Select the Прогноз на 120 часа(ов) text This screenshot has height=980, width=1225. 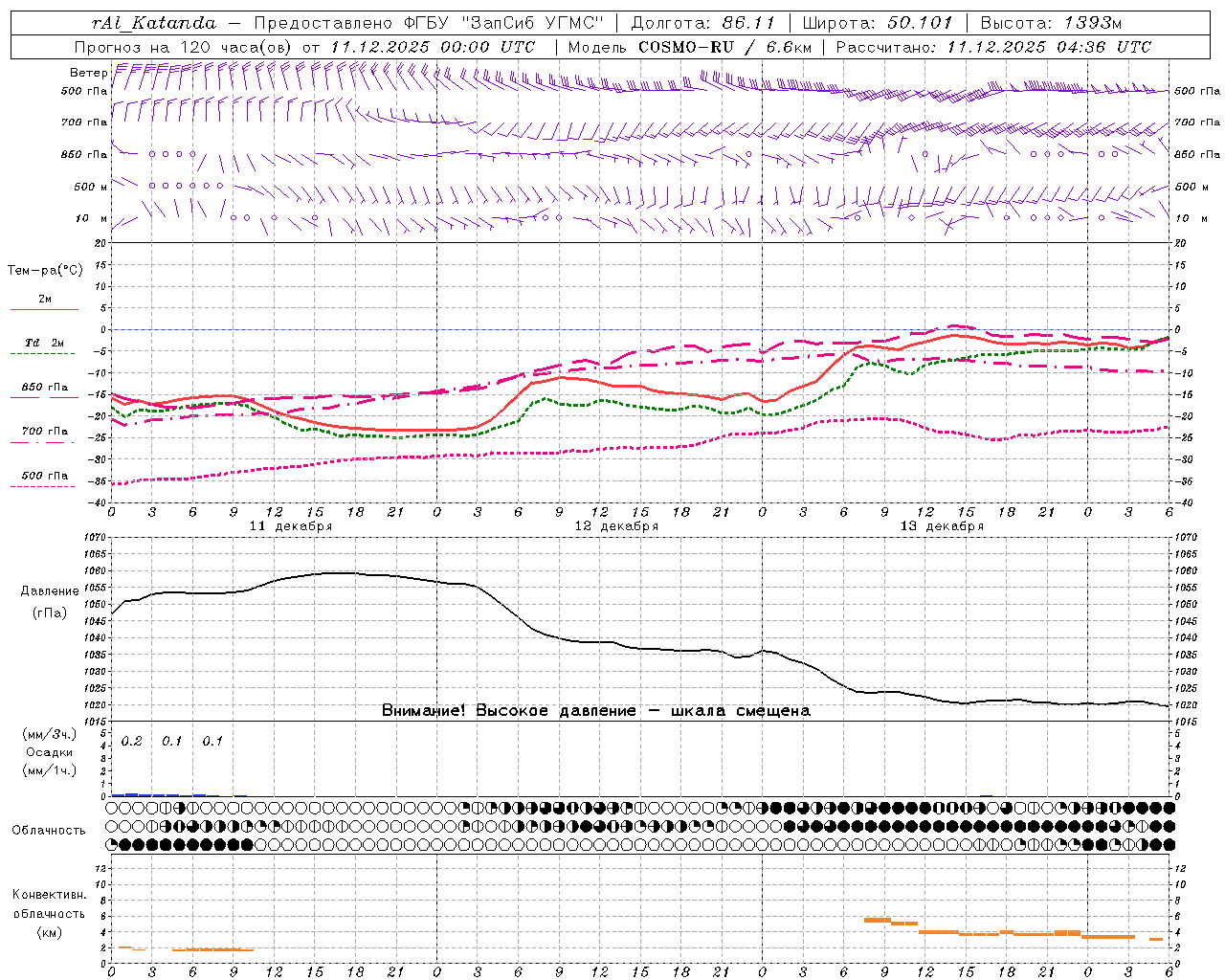(x=184, y=47)
